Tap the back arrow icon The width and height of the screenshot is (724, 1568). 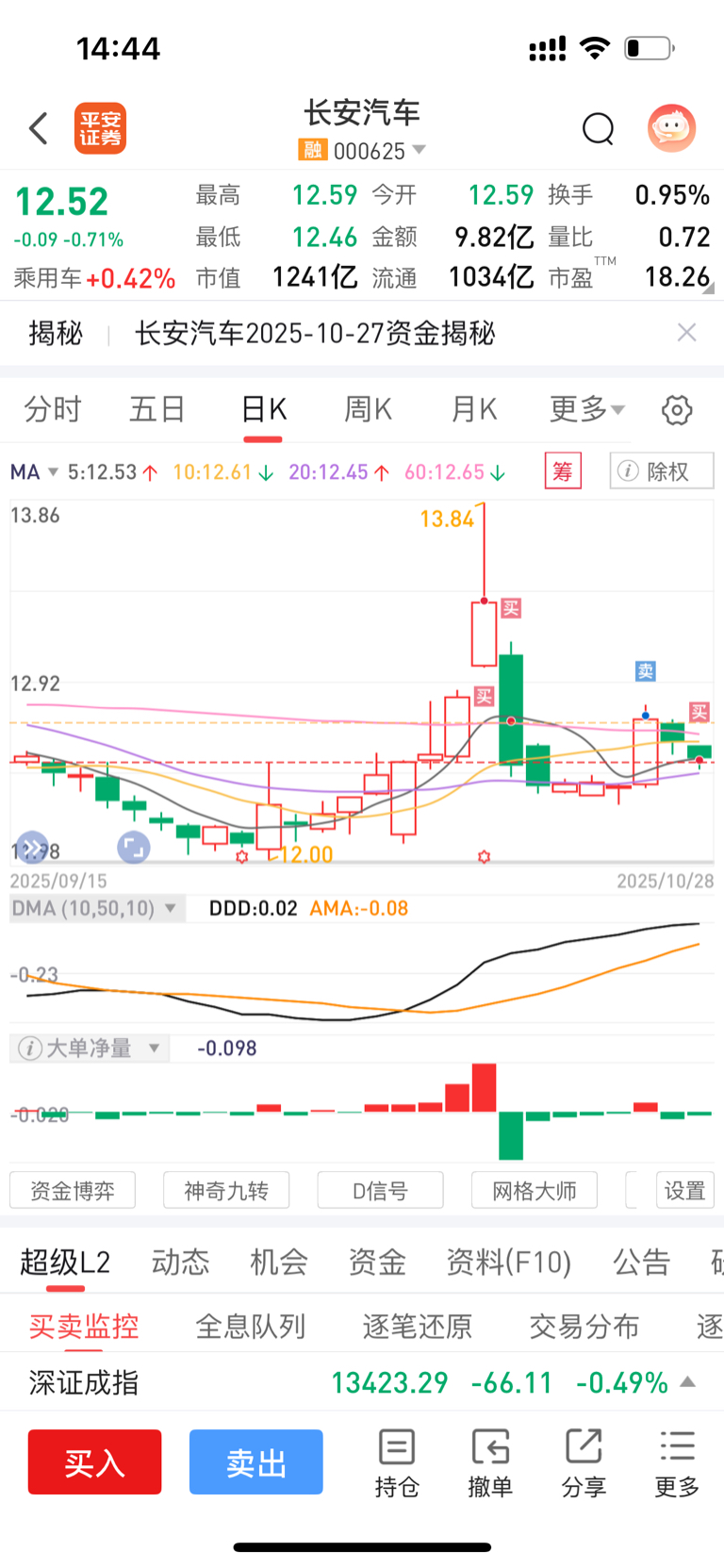tap(39, 128)
